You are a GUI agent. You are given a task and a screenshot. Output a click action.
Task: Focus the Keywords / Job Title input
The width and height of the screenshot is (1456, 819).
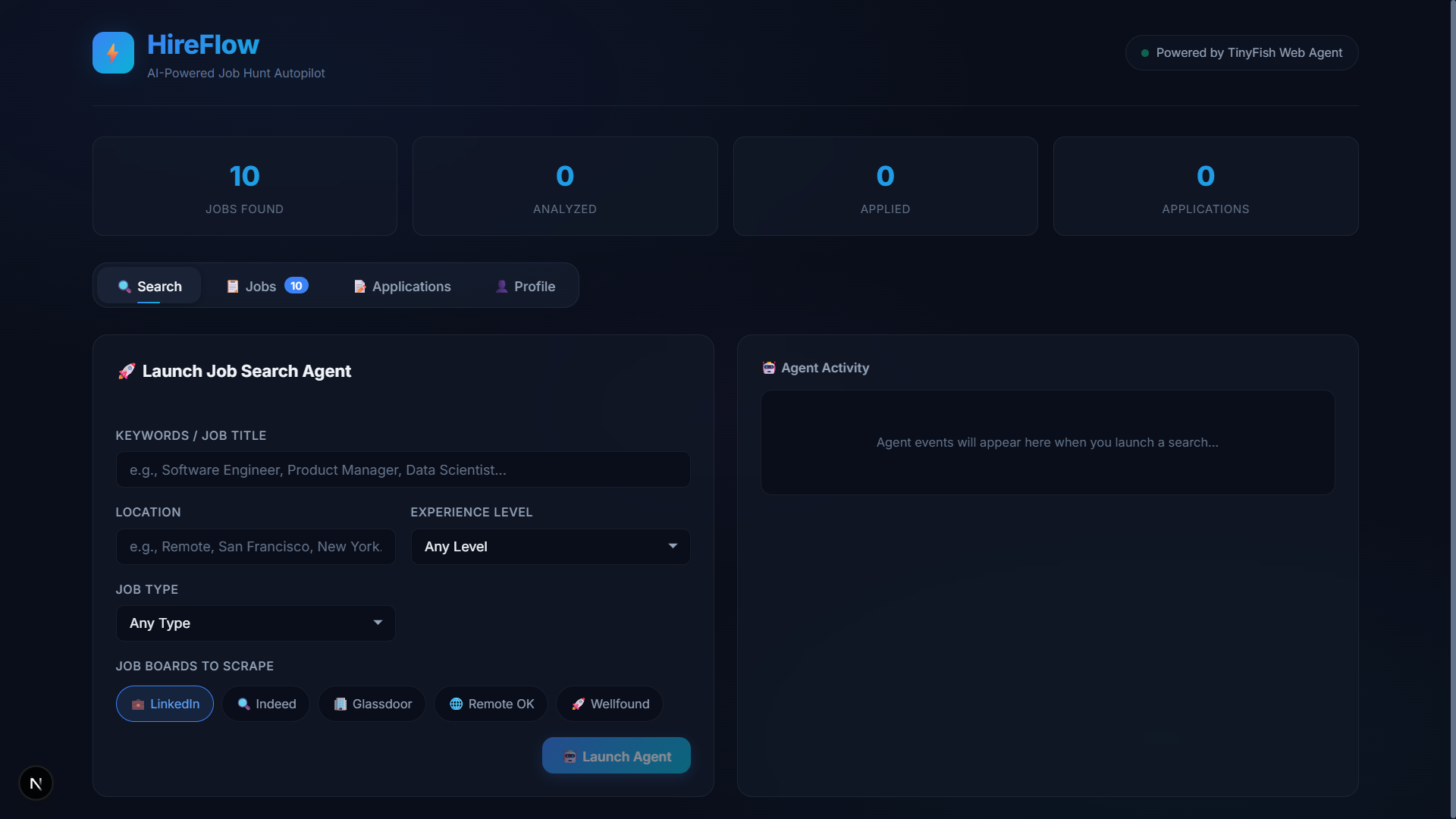[x=403, y=470]
